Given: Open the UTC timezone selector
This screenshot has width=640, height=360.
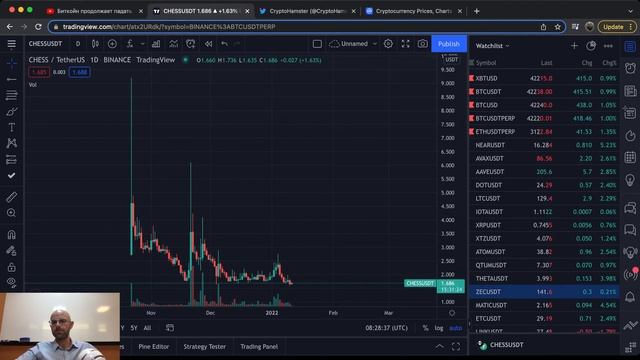Looking at the screenshot, I should click(387, 328).
